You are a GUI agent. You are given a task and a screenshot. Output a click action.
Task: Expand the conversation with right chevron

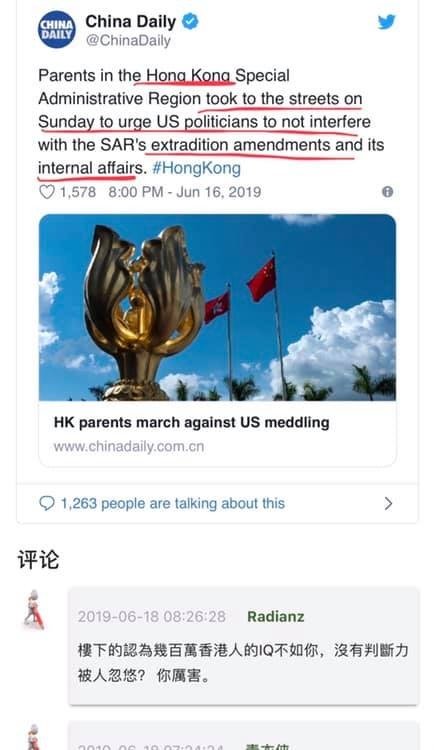(389, 503)
